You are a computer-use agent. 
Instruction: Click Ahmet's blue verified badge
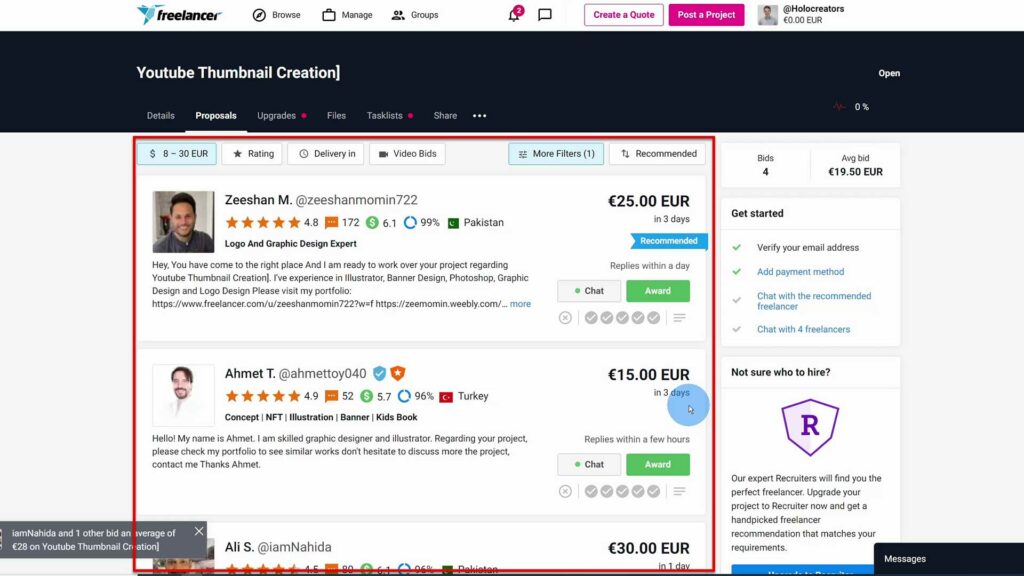click(x=379, y=374)
